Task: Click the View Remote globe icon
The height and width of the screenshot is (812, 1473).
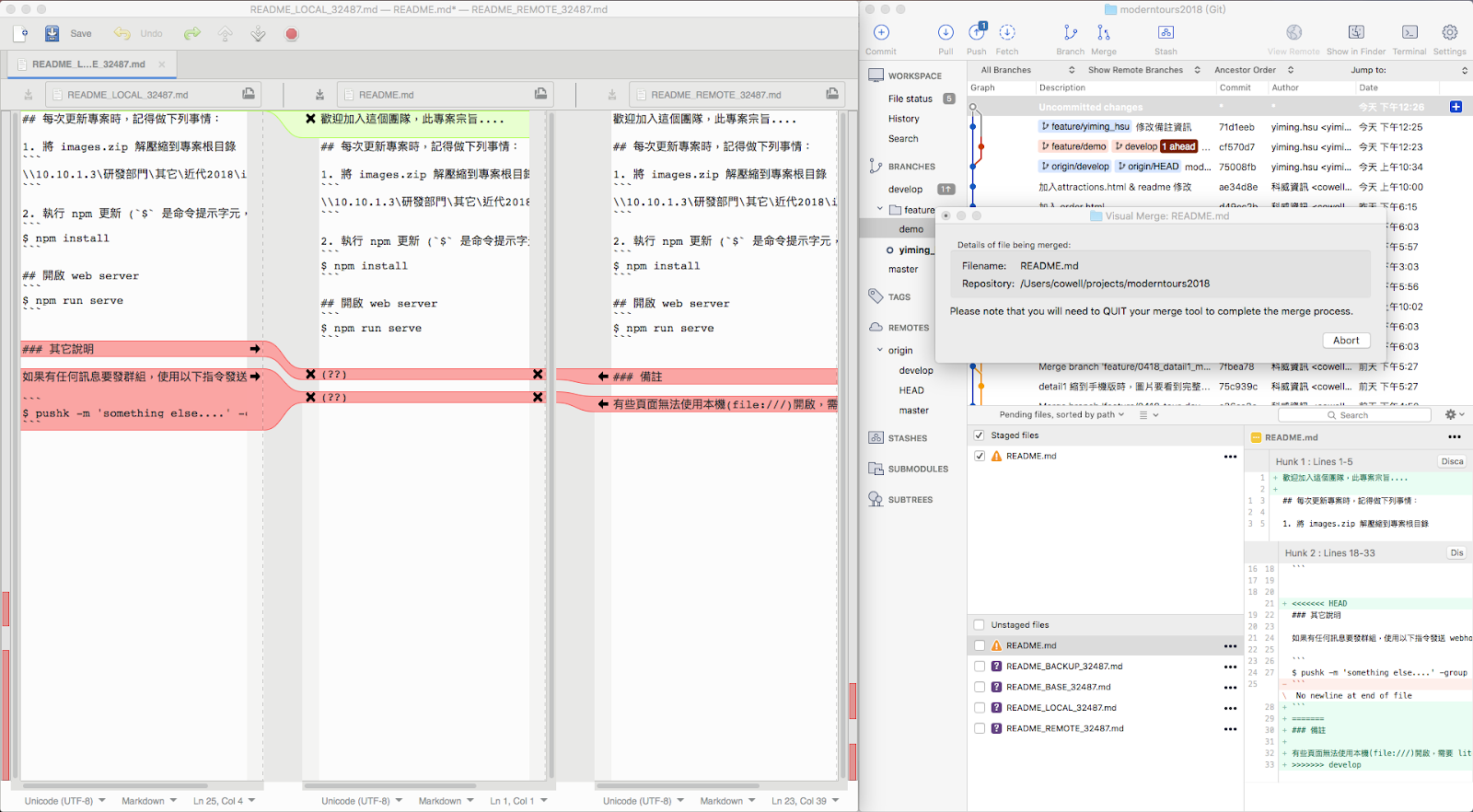Action: [1293, 32]
